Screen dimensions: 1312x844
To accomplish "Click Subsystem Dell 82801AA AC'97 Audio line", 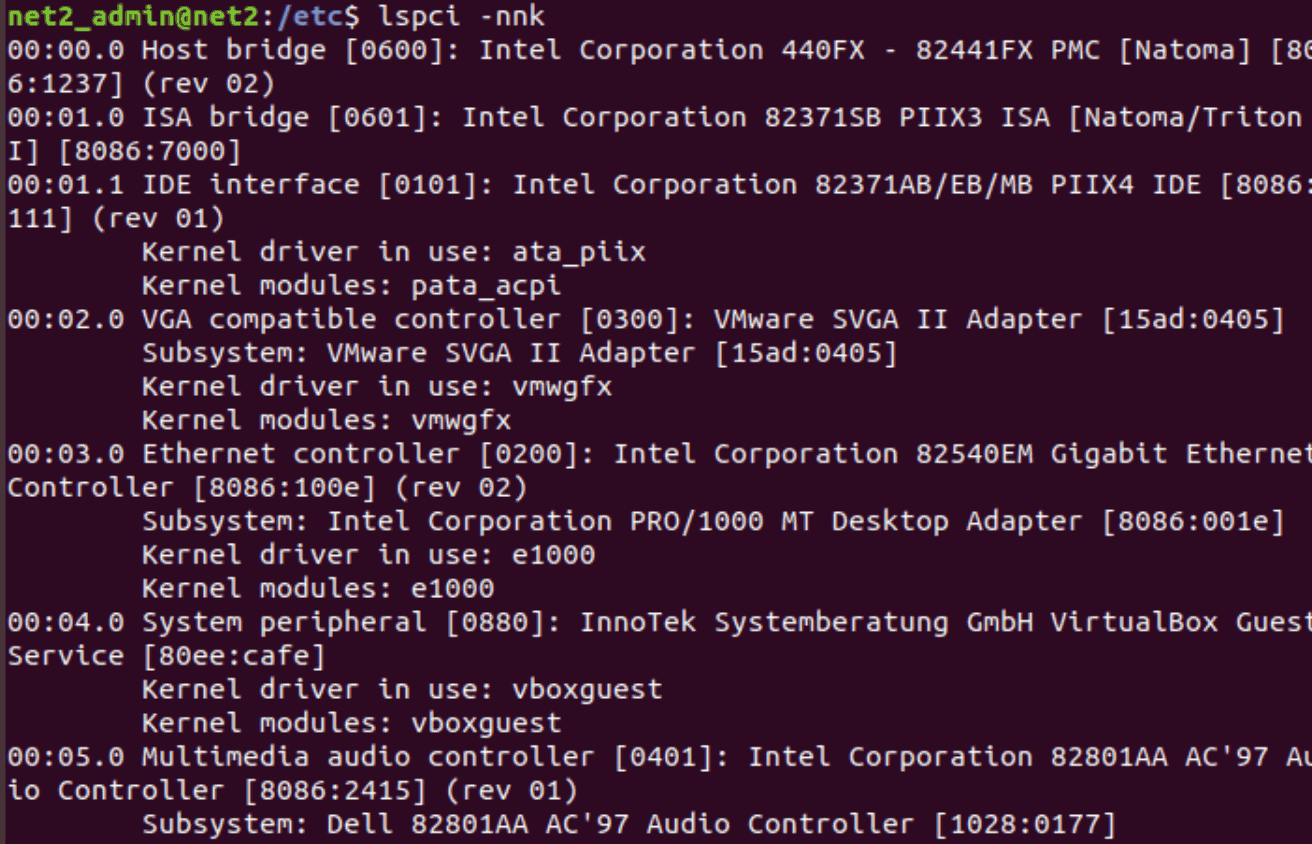I will (629, 824).
